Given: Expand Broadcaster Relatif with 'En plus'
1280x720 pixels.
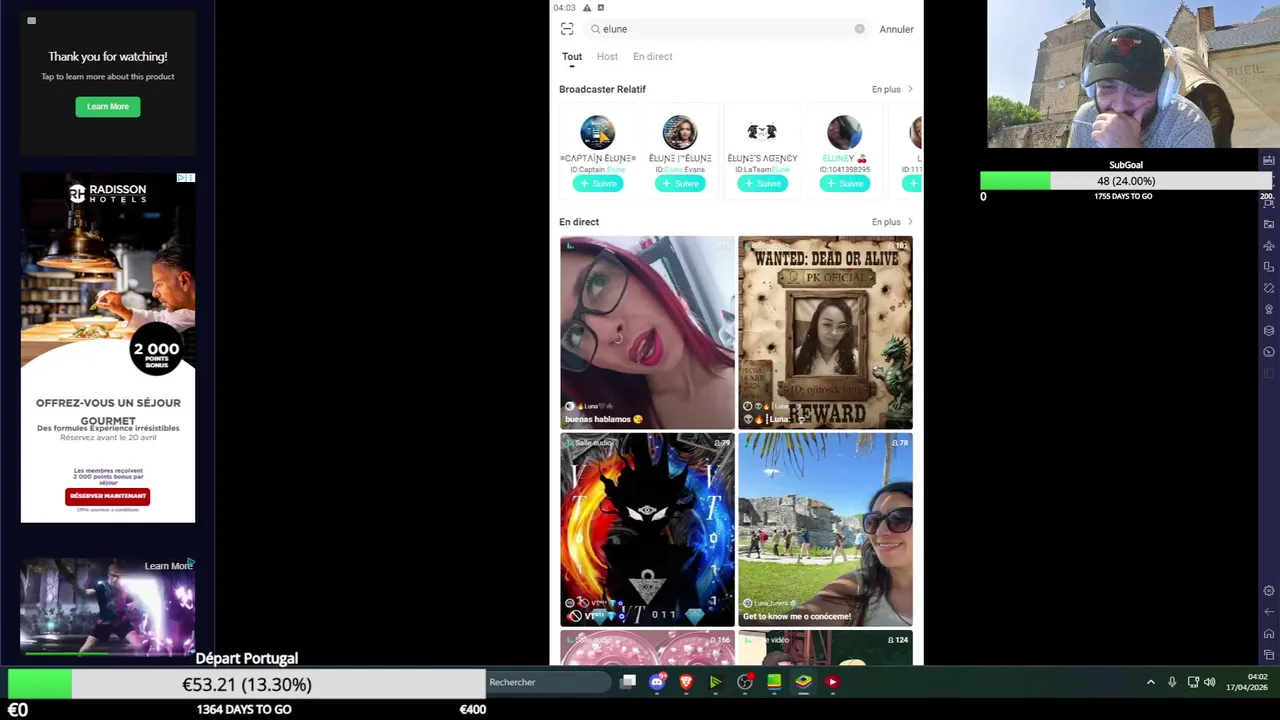Looking at the screenshot, I should point(892,89).
